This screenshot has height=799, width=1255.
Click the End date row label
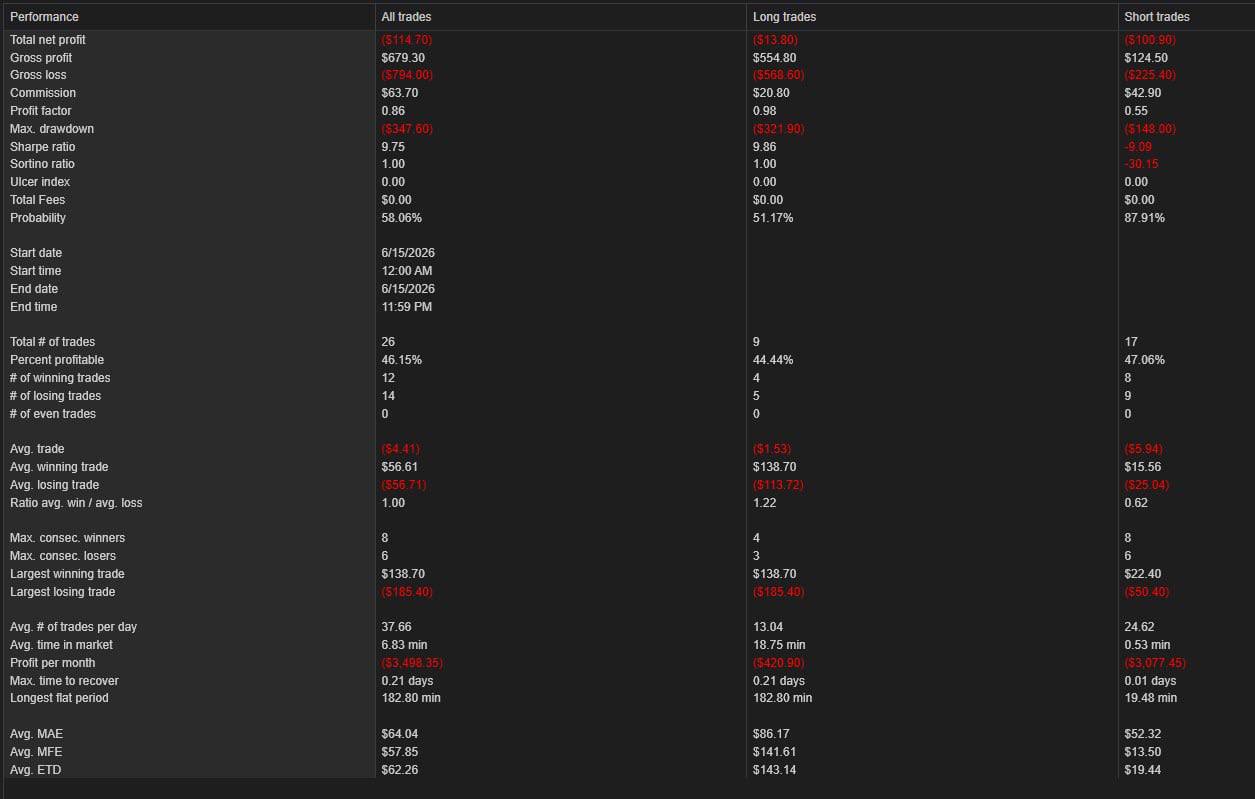34,289
